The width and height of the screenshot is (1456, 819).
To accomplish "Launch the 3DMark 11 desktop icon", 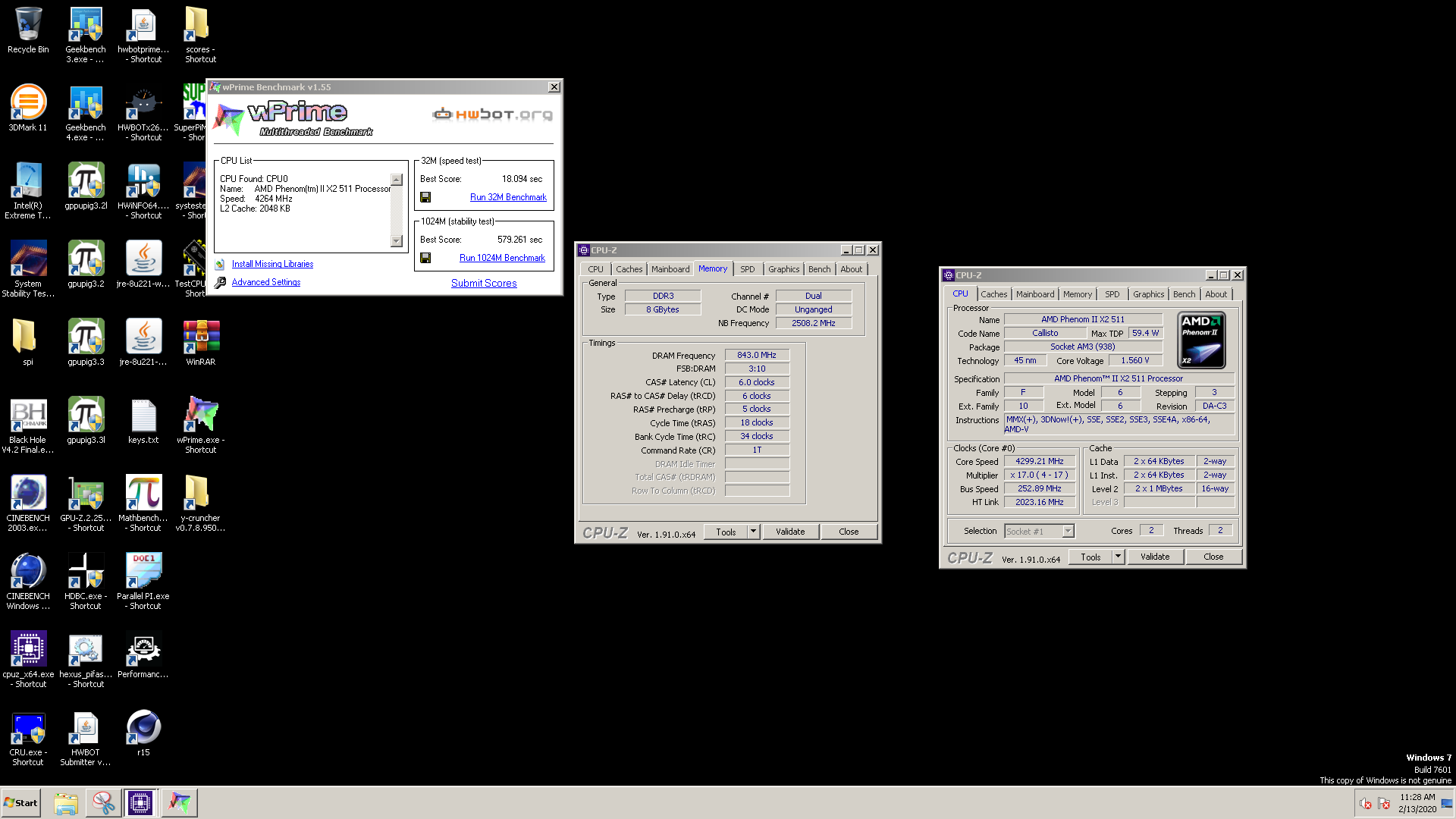I will click(x=28, y=108).
